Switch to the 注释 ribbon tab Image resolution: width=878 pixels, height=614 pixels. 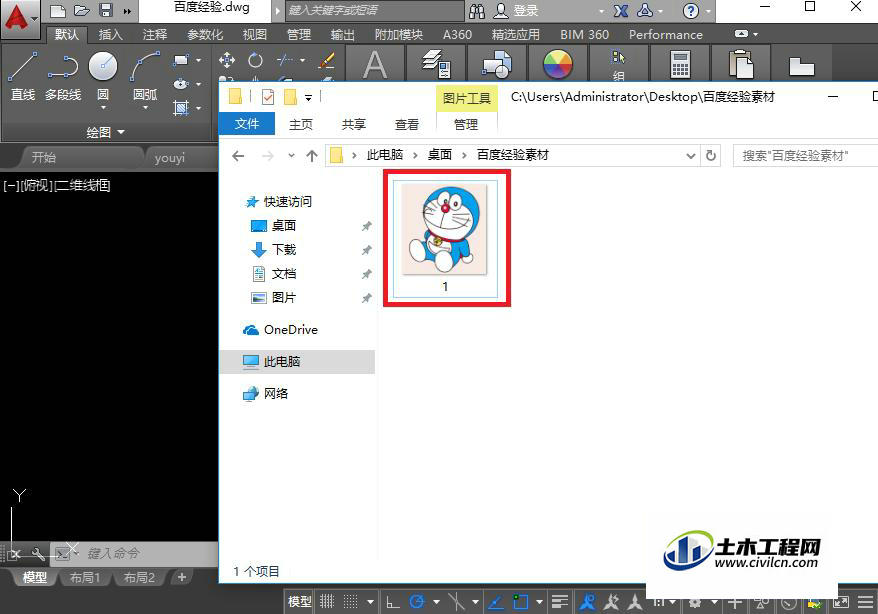[155, 35]
